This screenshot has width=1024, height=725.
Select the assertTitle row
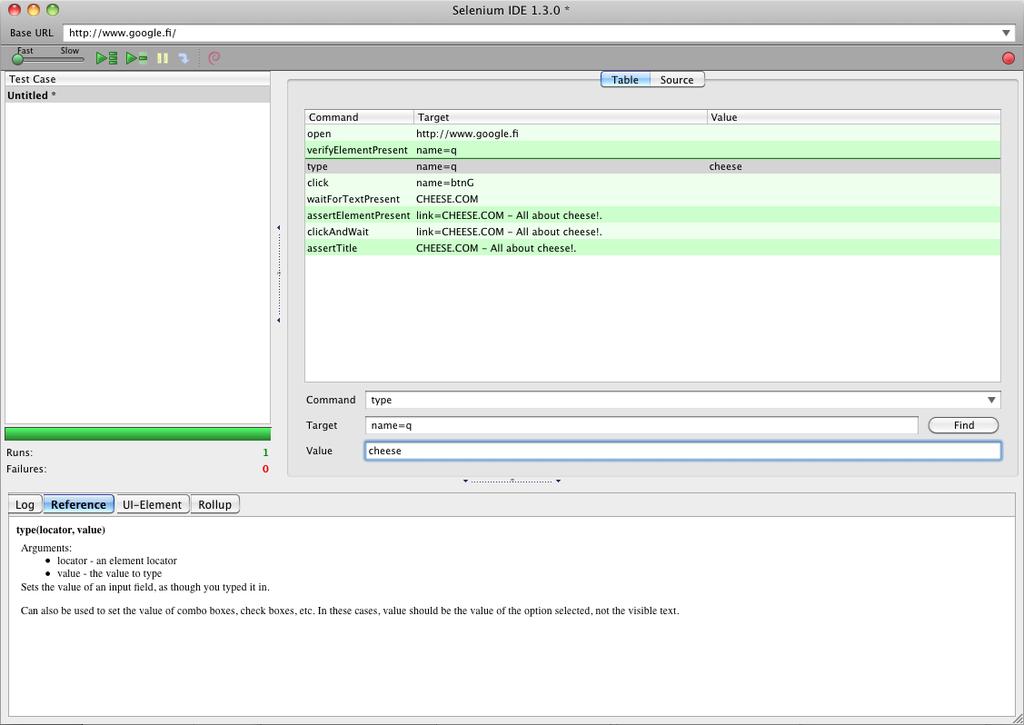tap(652, 248)
